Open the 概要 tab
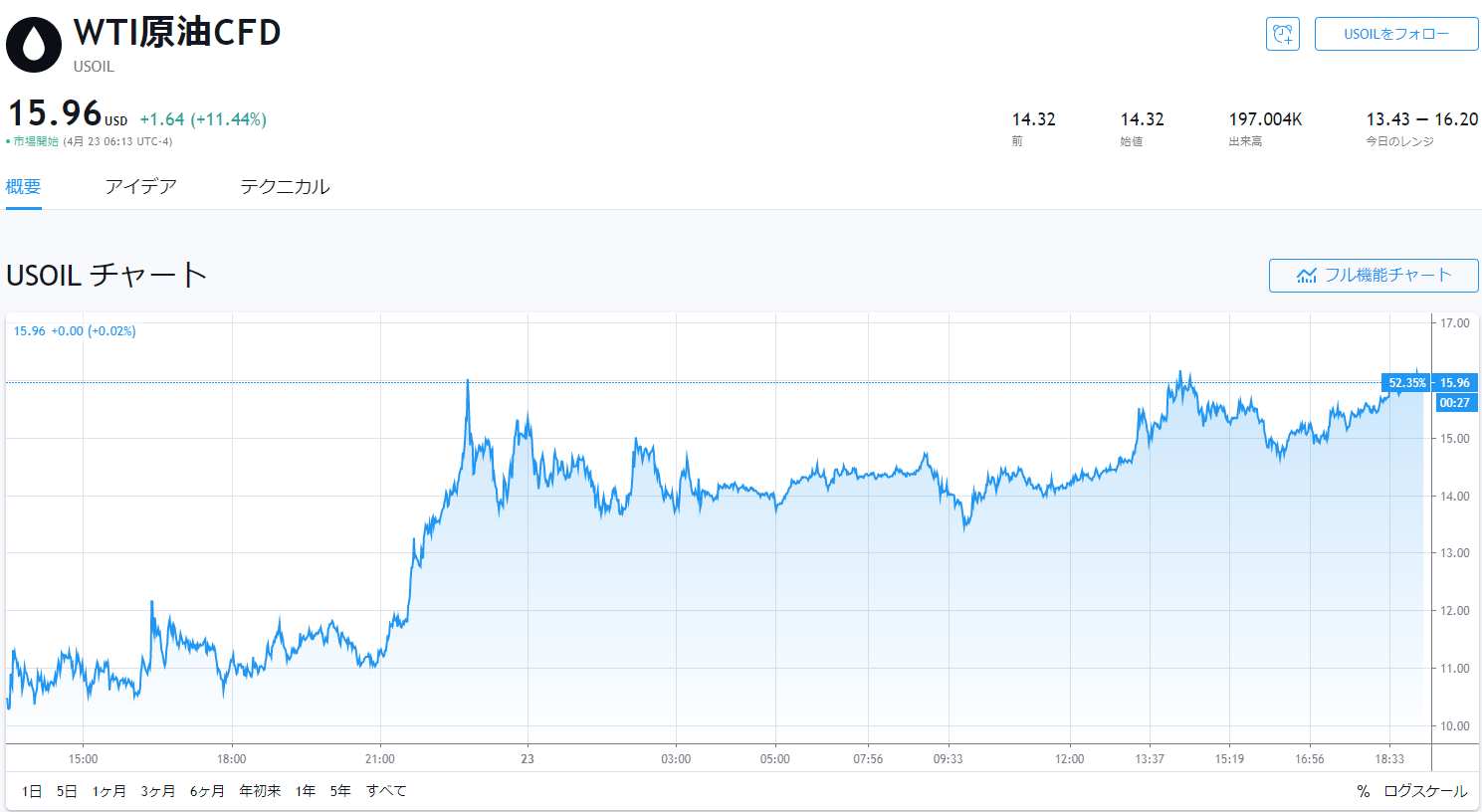 point(24,187)
